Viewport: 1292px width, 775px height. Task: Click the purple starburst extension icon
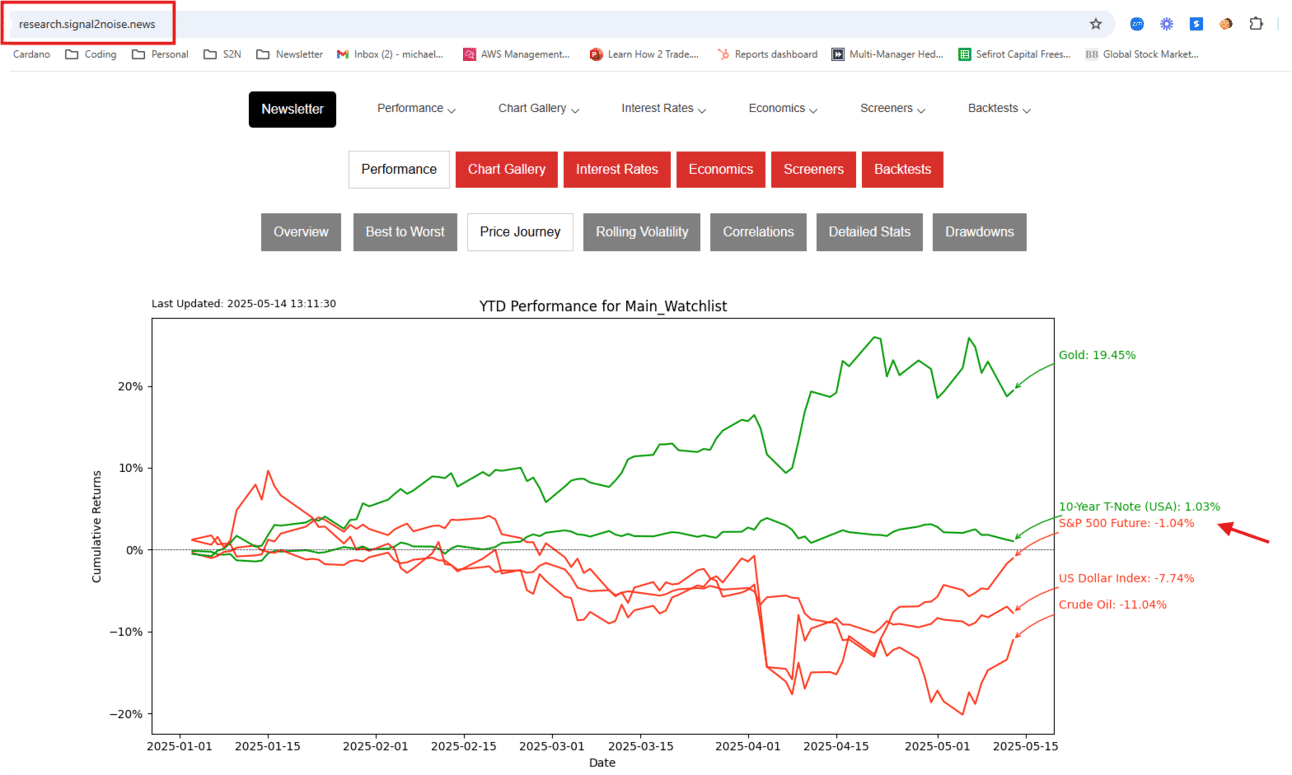click(x=1166, y=24)
